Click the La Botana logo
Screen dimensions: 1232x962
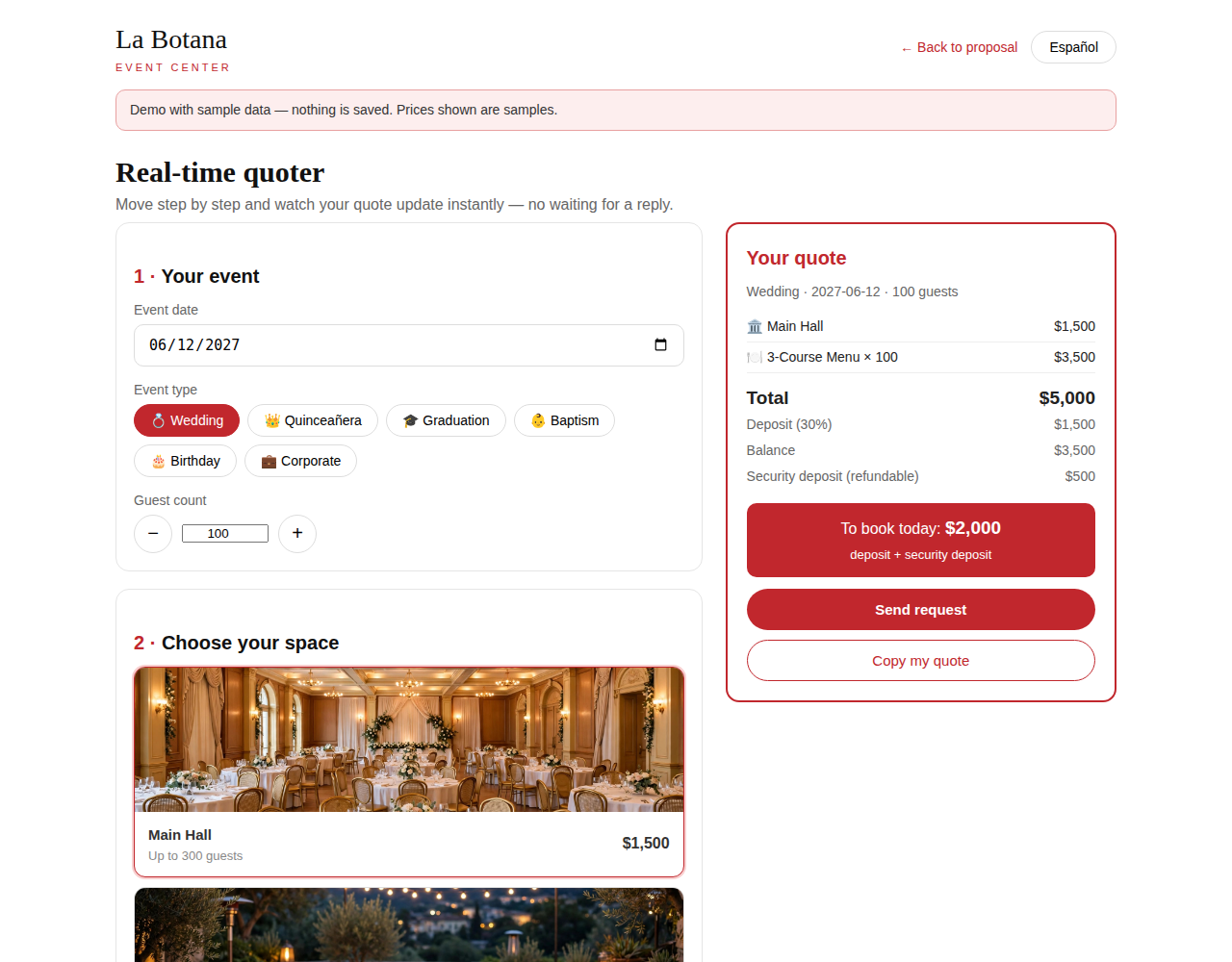point(172,49)
